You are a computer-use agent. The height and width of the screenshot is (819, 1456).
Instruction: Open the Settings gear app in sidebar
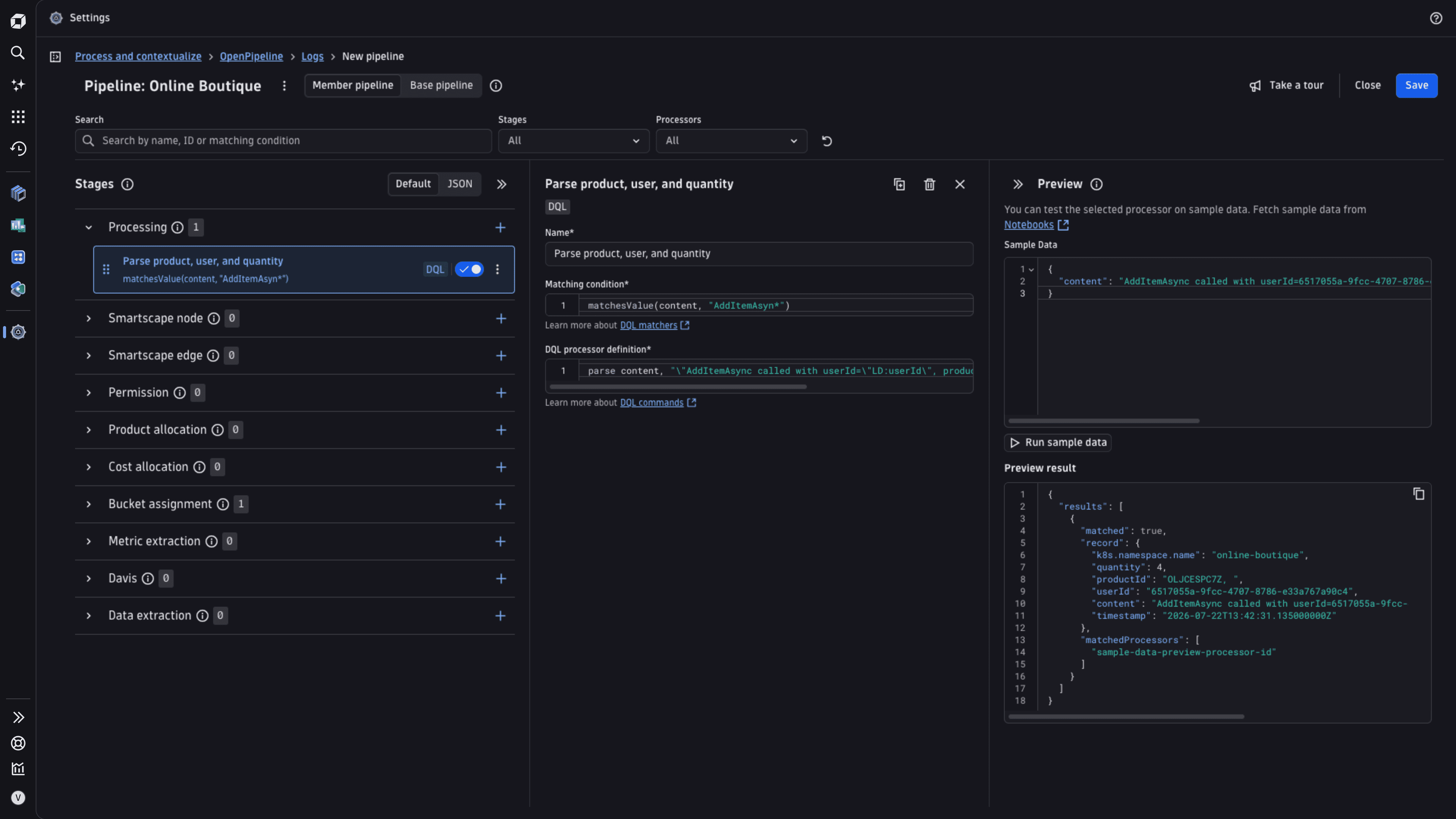tap(18, 332)
